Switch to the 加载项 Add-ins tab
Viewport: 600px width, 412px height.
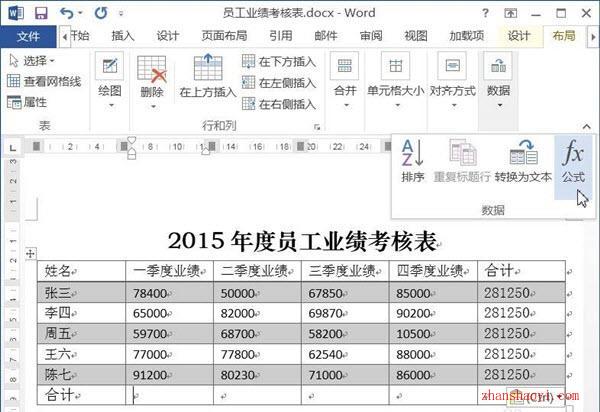[x=466, y=36]
